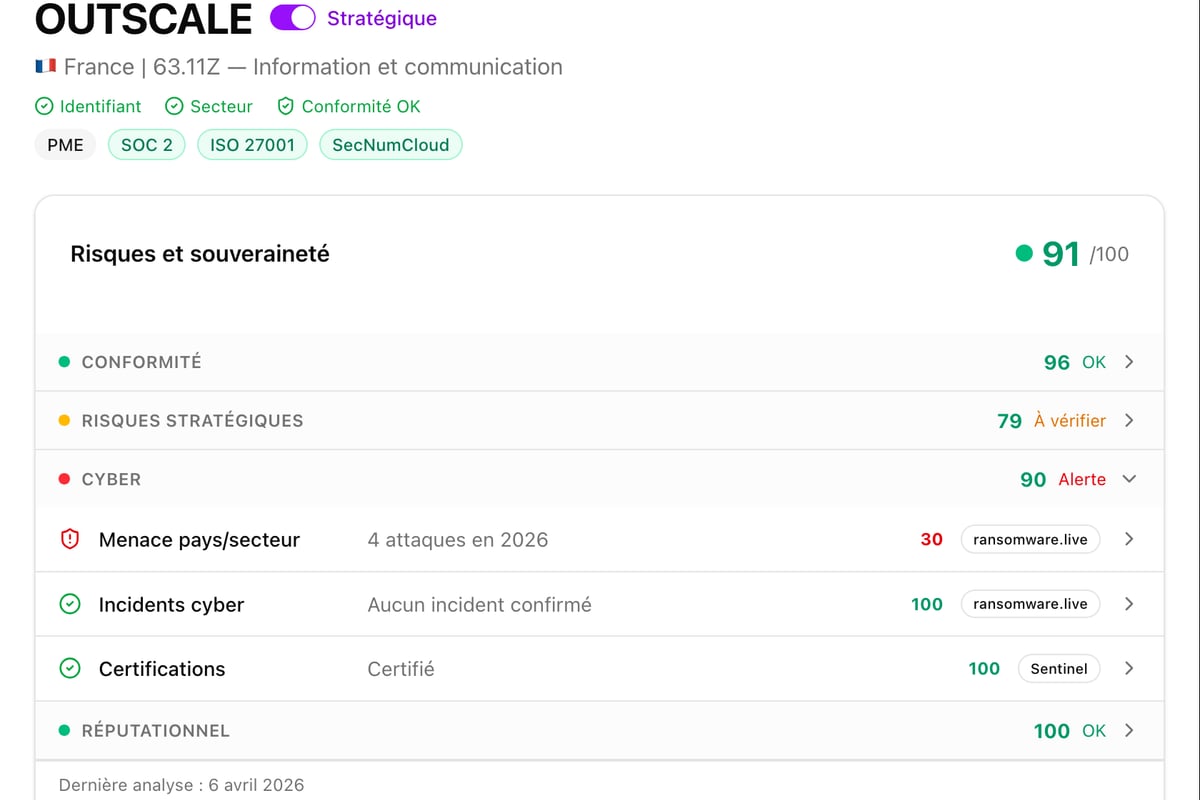Image resolution: width=1200 pixels, height=800 pixels.
Task: Click the red shield alert icon
Action: [70, 539]
